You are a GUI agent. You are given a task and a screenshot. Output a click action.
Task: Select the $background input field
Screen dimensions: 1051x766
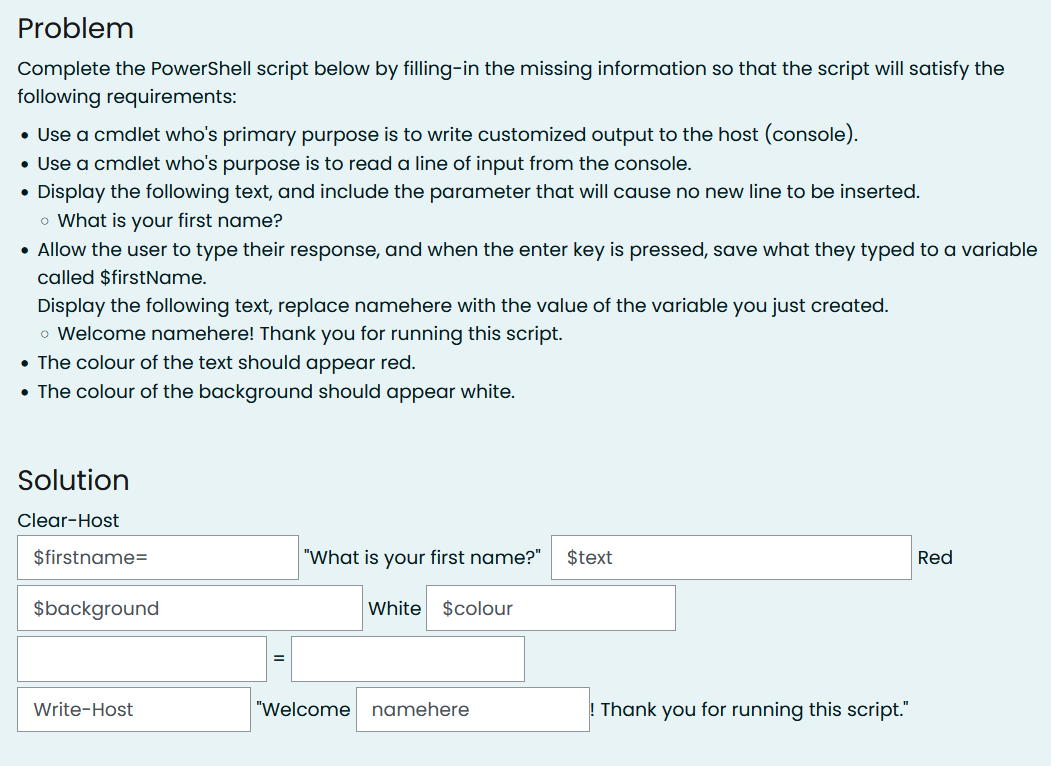[190, 609]
